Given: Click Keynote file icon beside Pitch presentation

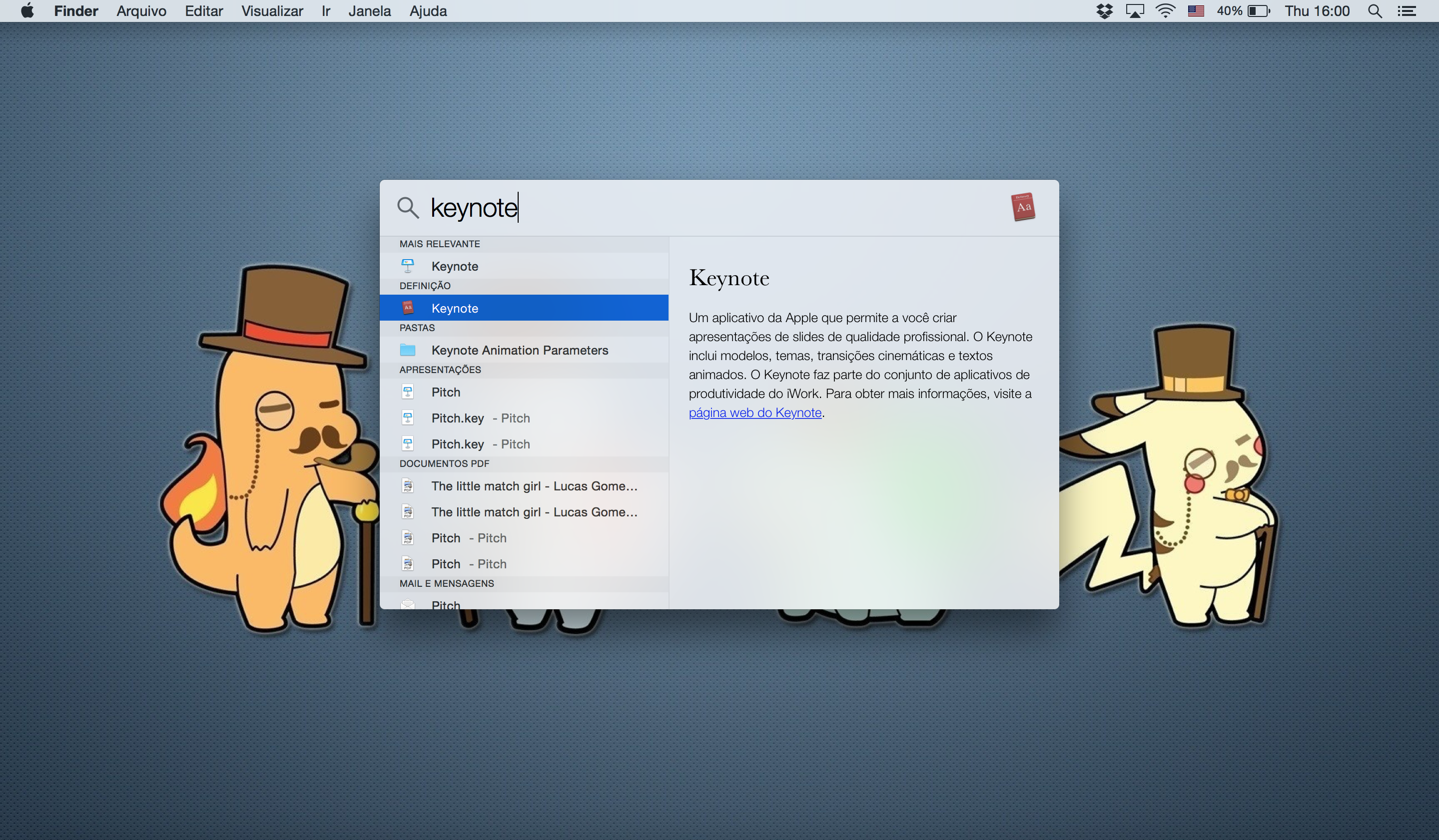Looking at the screenshot, I should pyautogui.click(x=408, y=392).
